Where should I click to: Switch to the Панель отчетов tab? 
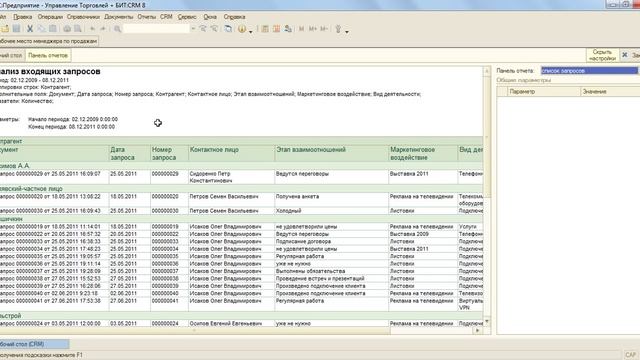tap(48, 55)
